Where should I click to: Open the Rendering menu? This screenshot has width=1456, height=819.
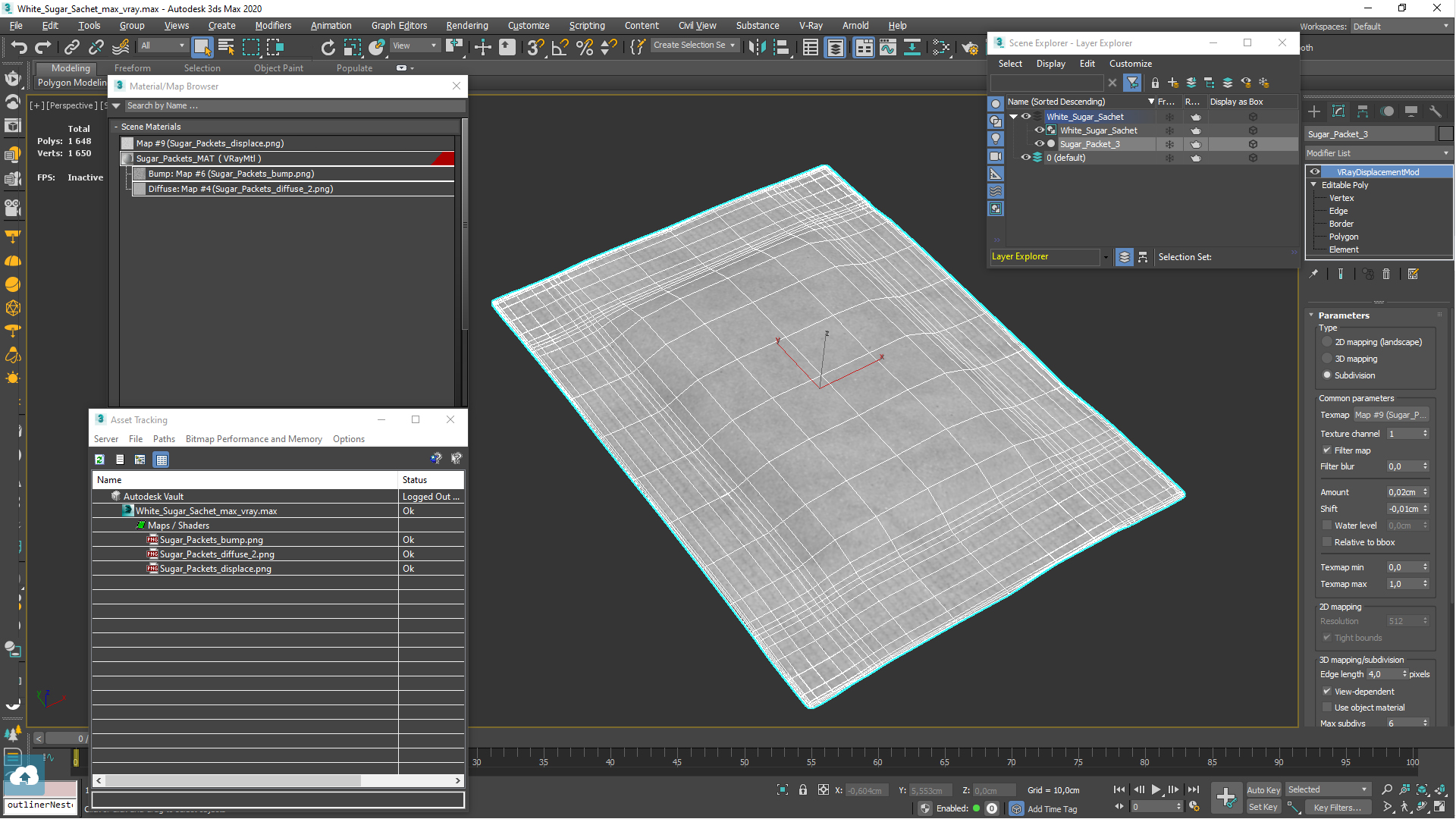click(x=466, y=25)
